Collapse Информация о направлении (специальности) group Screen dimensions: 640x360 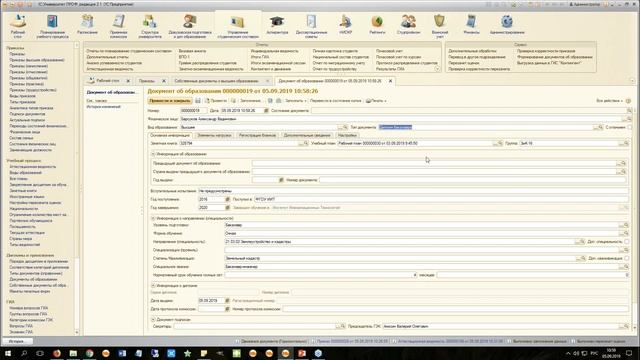click(153, 218)
